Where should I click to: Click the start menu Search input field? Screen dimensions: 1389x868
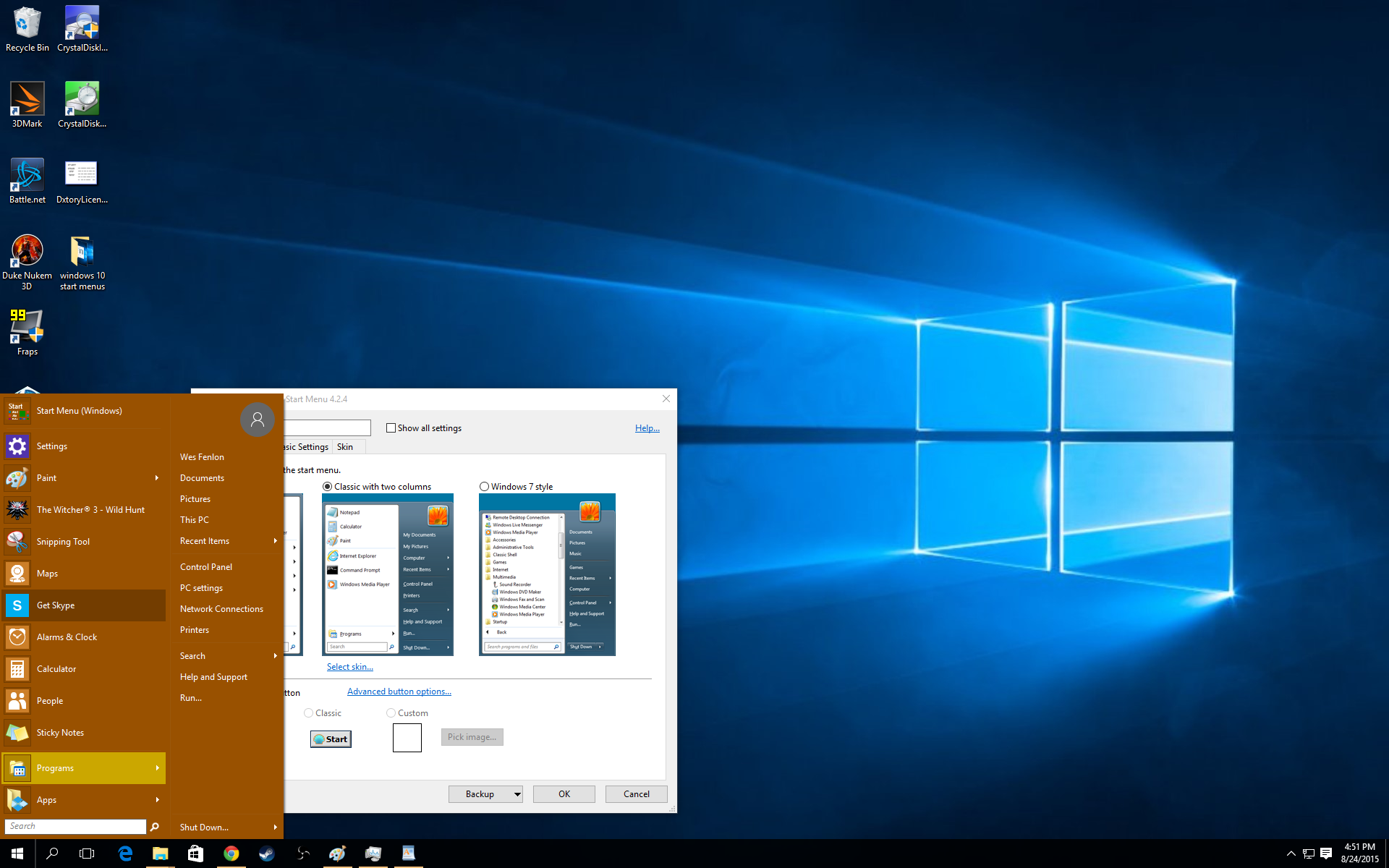coord(76,826)
